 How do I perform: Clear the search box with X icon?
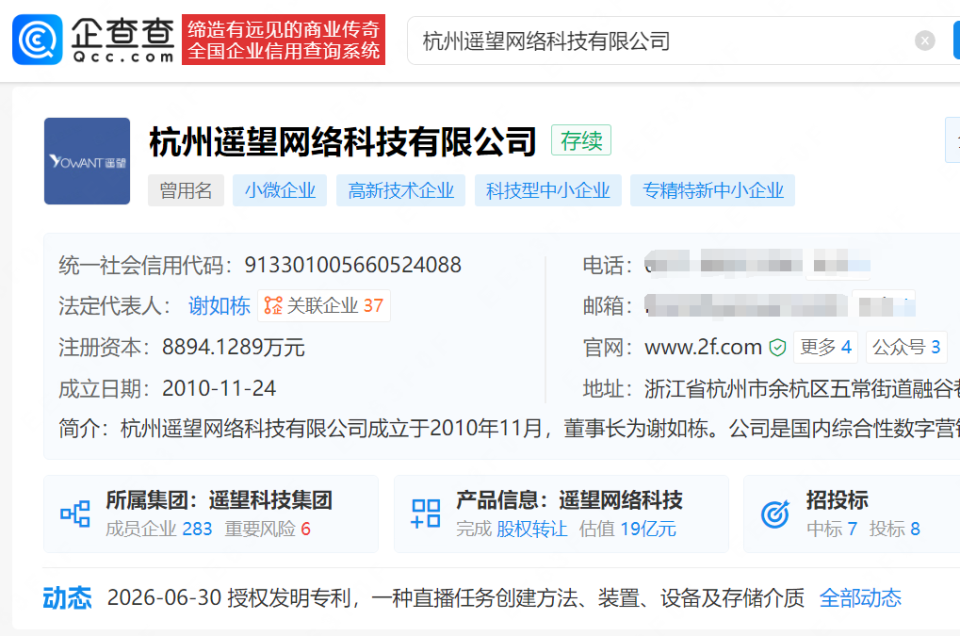924,40
